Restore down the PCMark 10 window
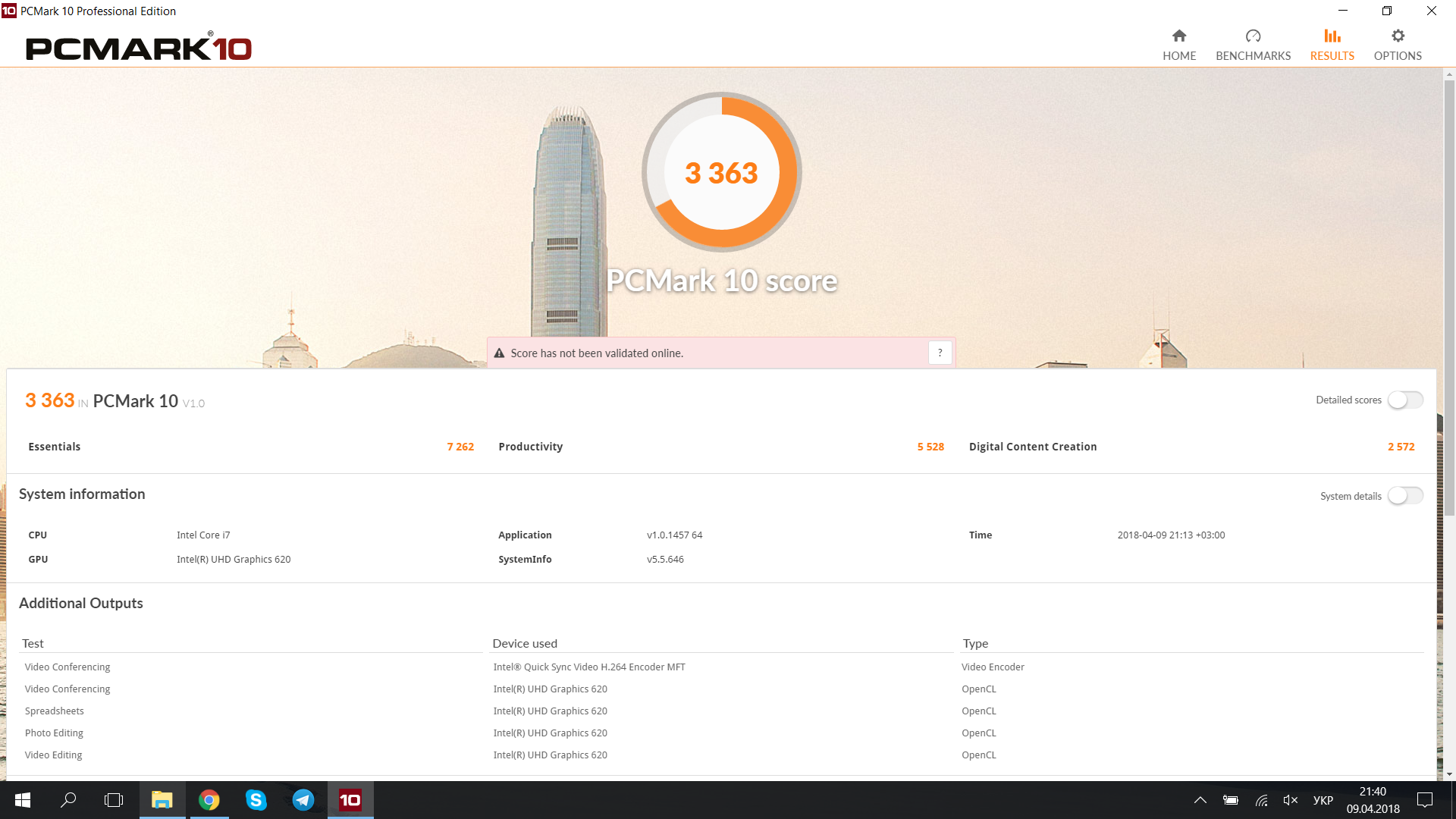This screenshot has width=1456, height=819. [x=1387, y=11]
